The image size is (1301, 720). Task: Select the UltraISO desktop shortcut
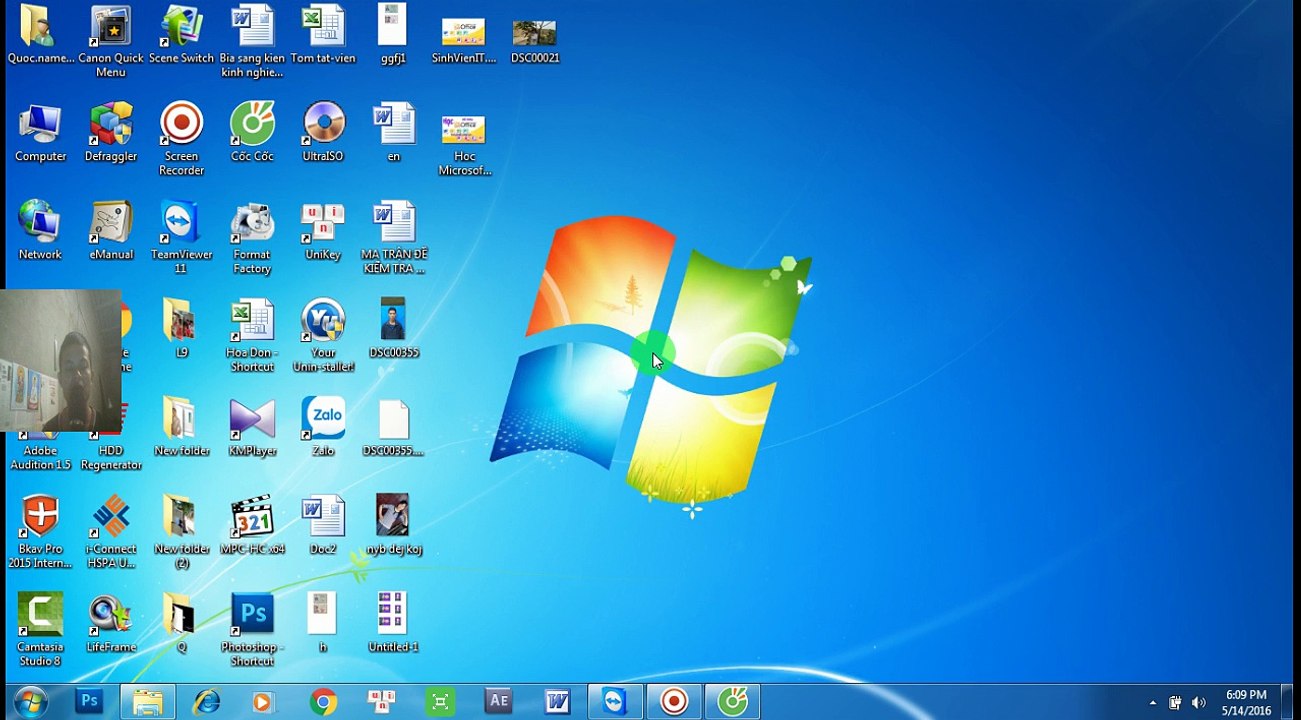pyautogui.click(x=323, y=132)
